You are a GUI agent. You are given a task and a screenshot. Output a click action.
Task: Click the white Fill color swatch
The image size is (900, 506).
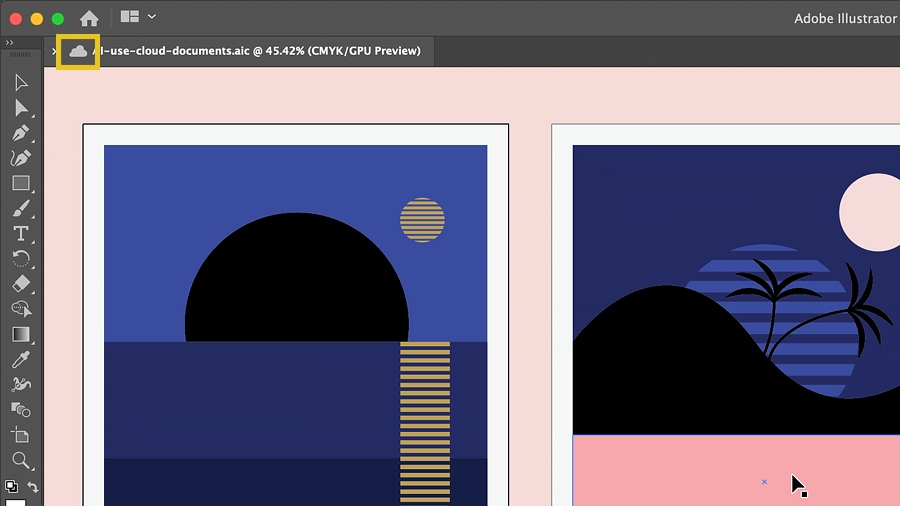15,503
